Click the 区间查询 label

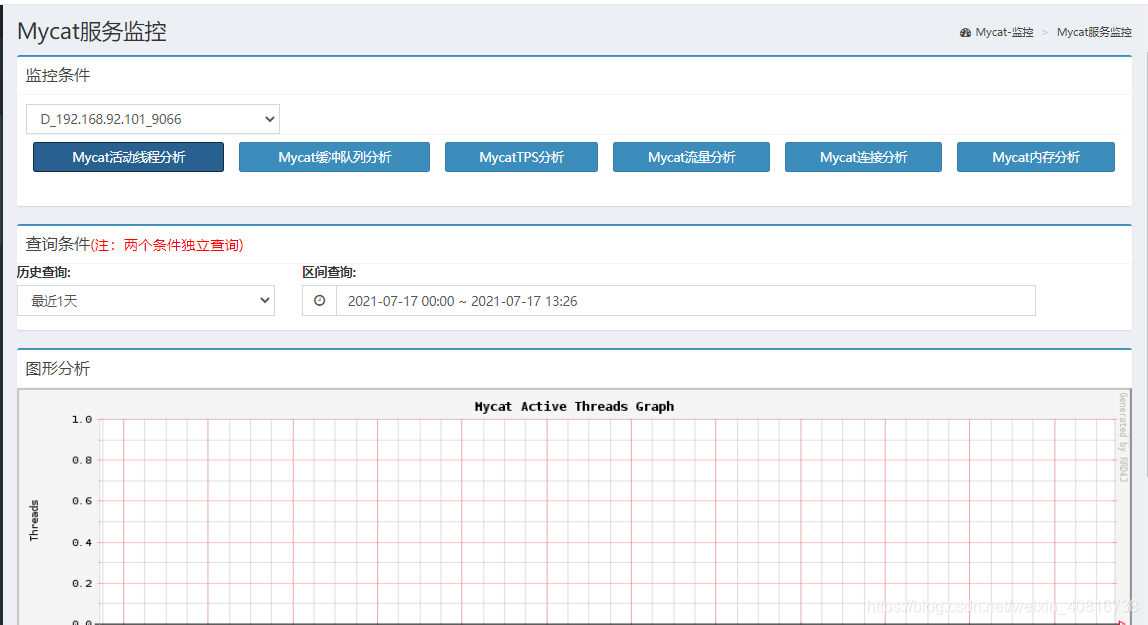(329, 272)
